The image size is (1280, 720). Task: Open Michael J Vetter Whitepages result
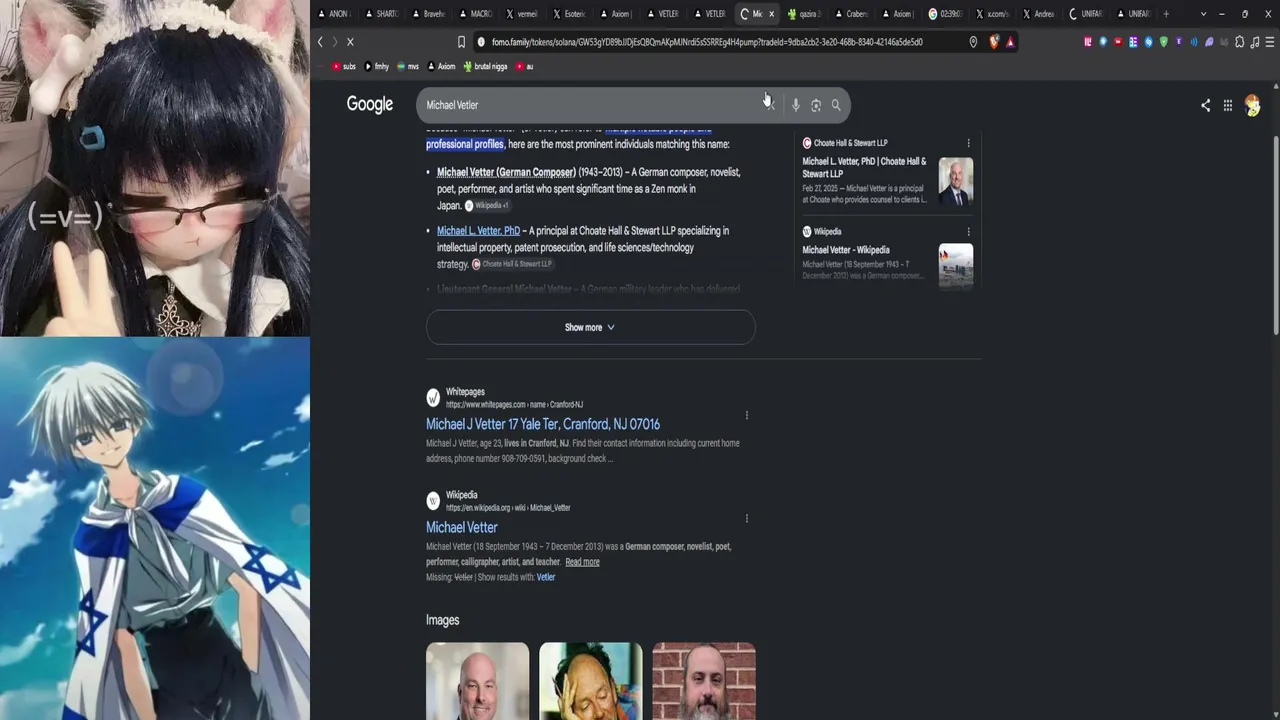pyautogui.click(x=543, y=424)
